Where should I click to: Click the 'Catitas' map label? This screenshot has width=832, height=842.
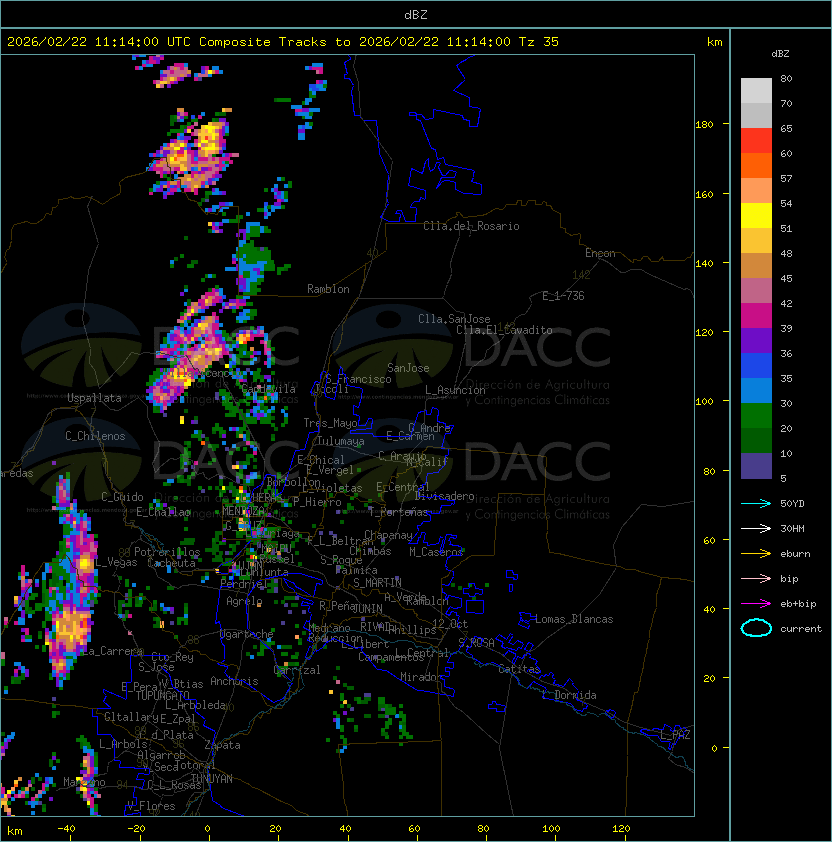[x=519, y=669]
